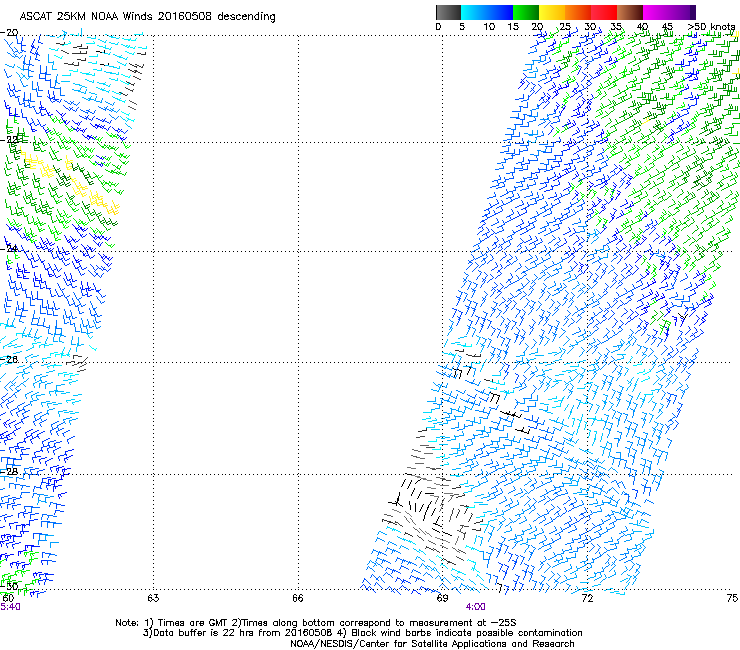Screen dimensions: 740x650
Task: Click the '>50 knots' legend label
Action: (x=711, y=27)
